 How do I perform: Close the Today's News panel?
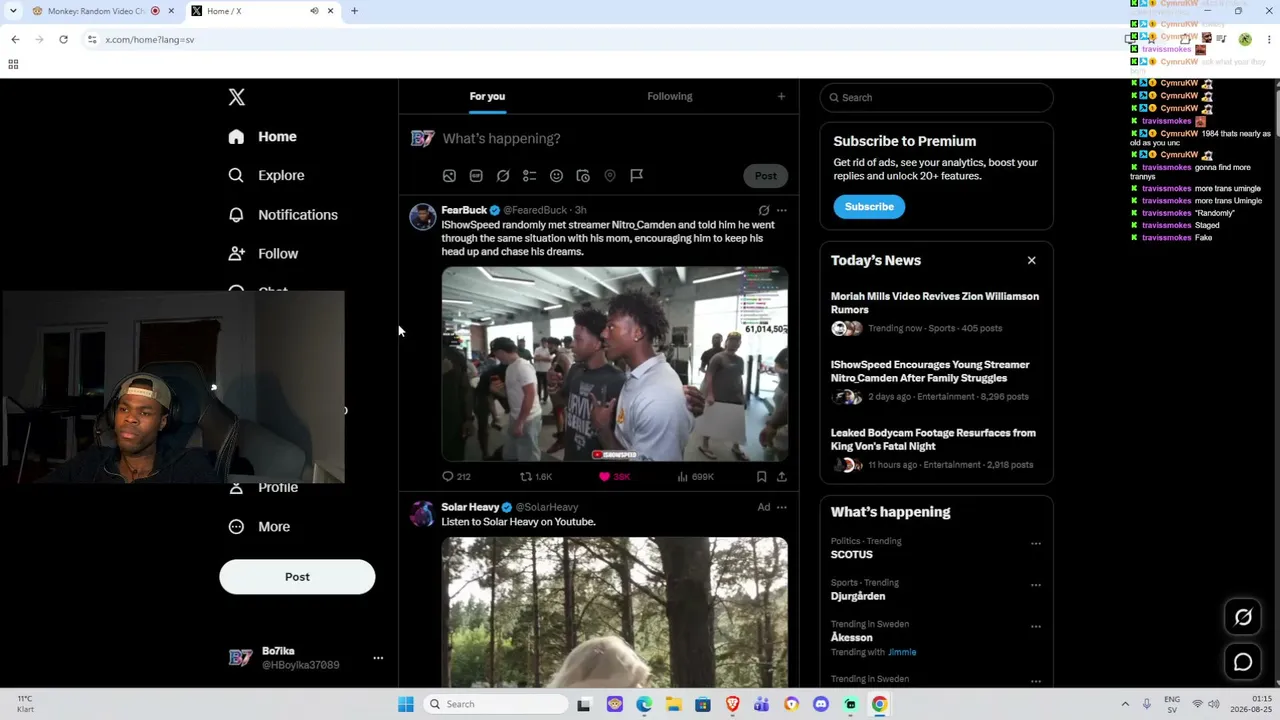(1031, 261)
